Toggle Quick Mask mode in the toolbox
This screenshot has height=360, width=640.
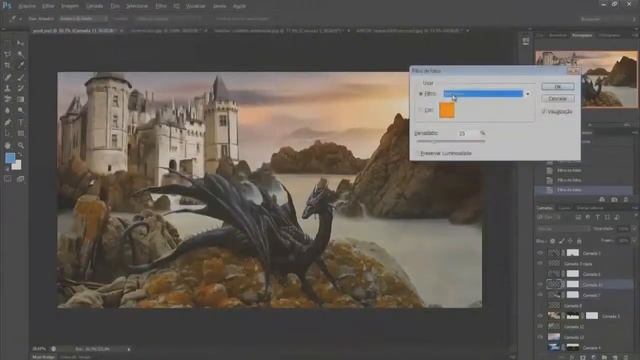[7, 179]
